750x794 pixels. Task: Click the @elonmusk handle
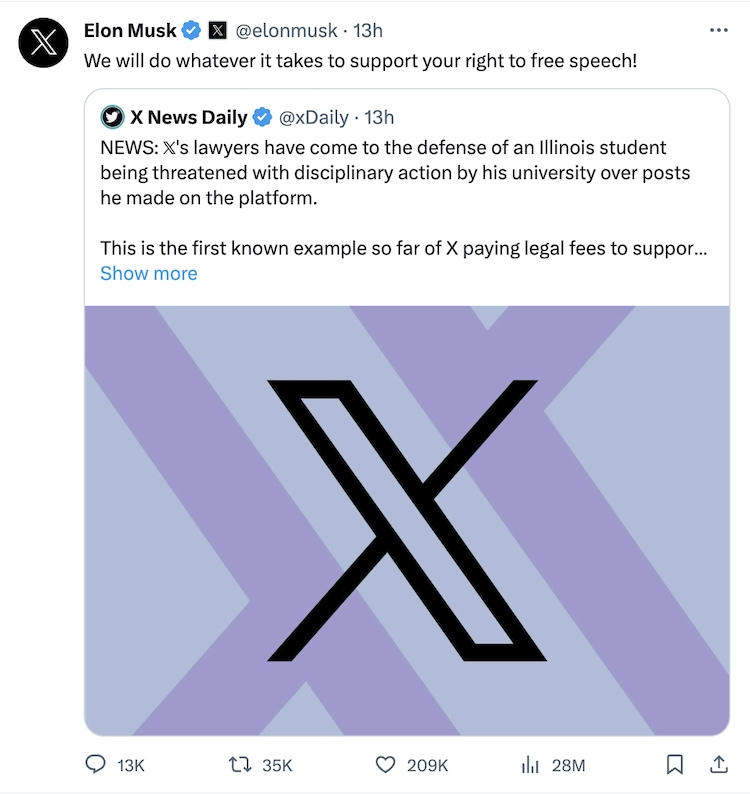coord(286,31)
